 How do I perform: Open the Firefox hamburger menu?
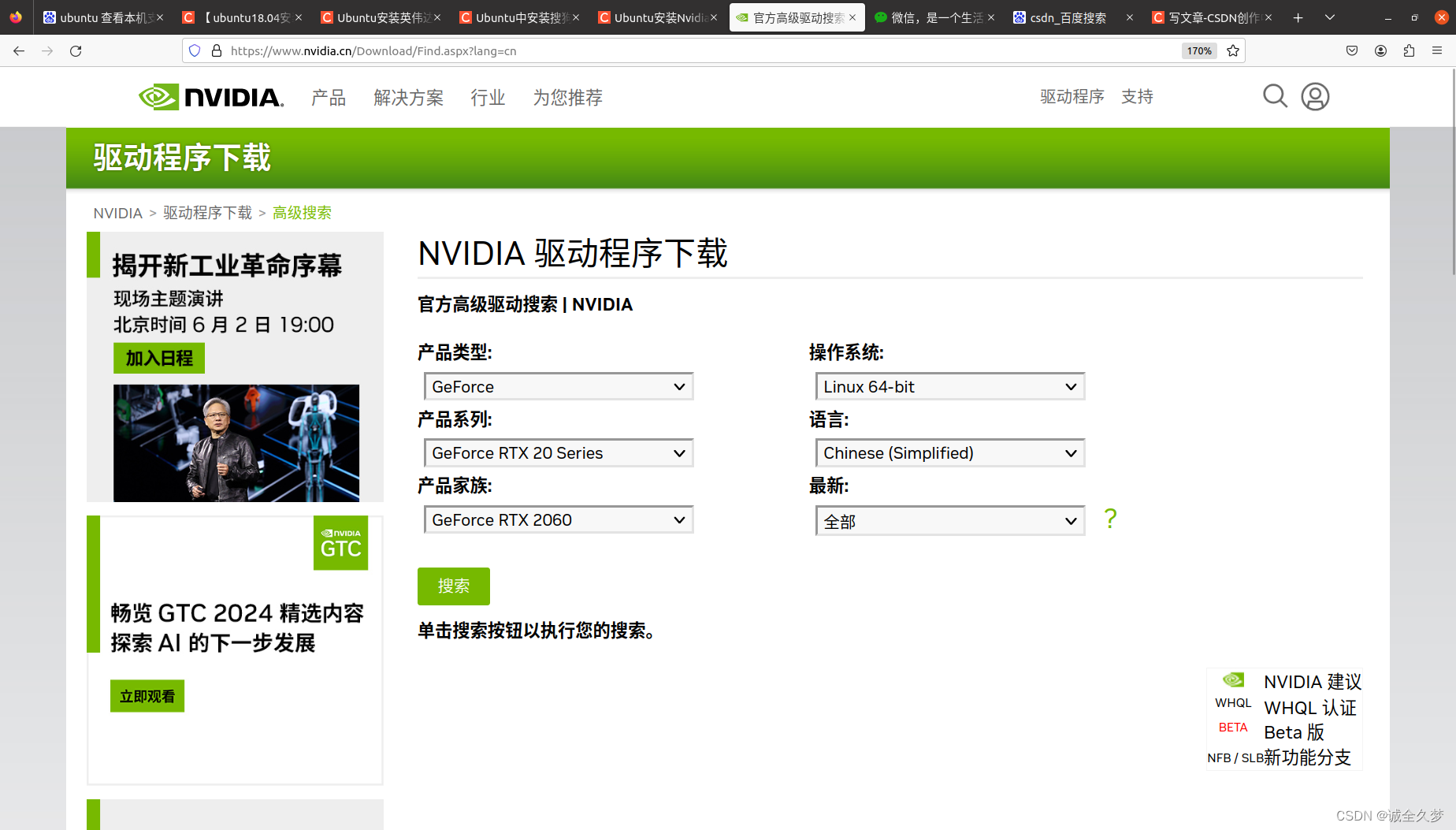(1437, 50)
